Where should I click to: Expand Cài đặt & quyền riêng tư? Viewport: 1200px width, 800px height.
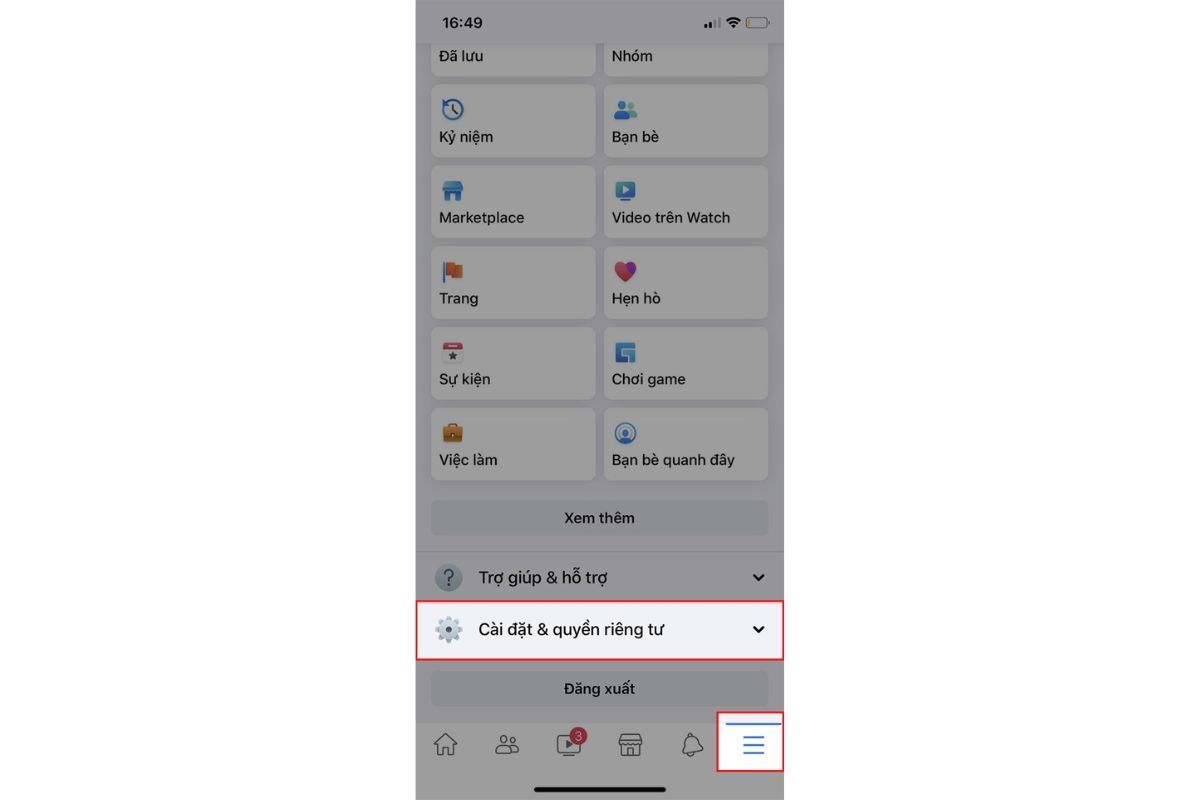coord(600,630)
